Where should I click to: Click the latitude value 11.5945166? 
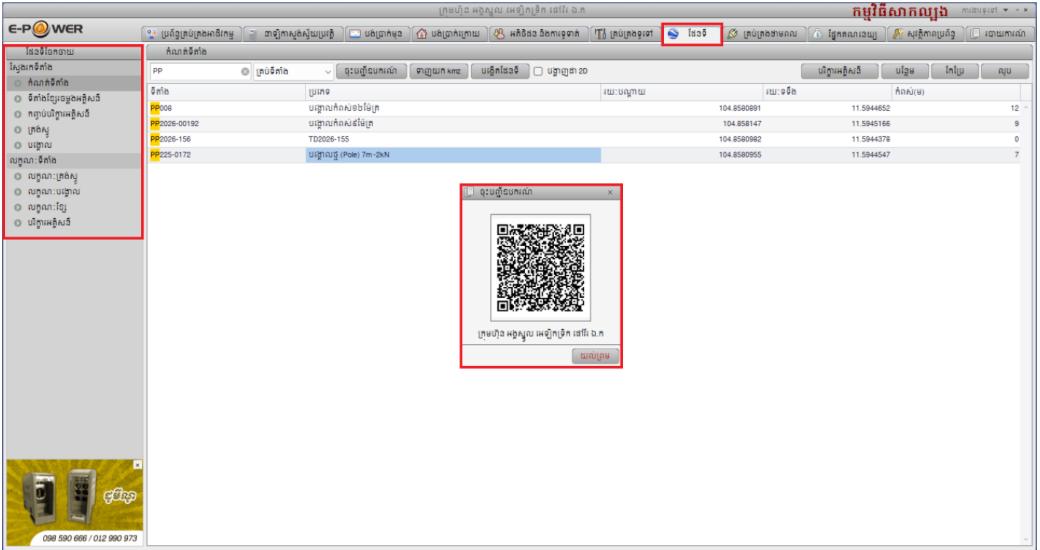coord(871,123)
